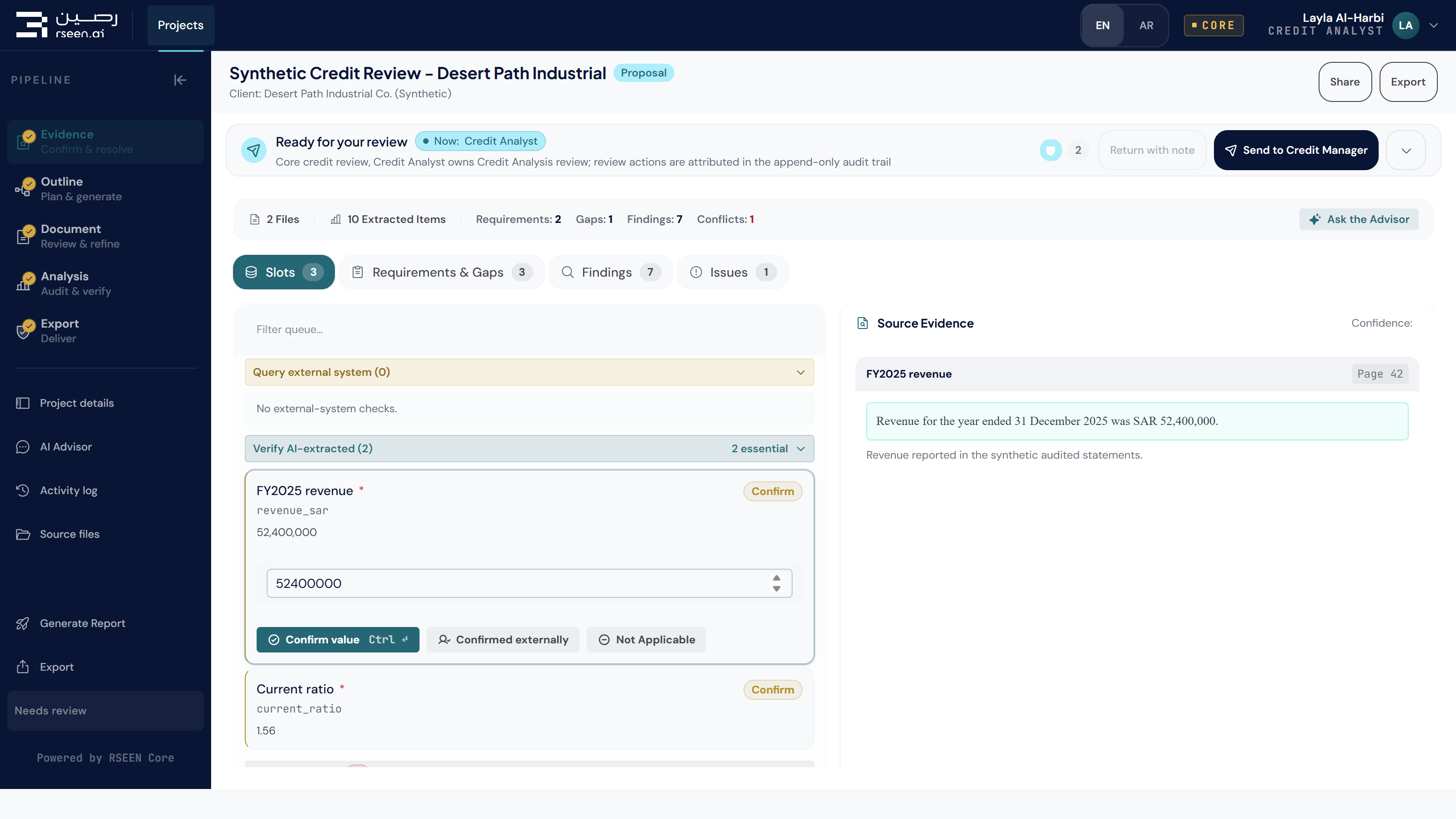This screenshot has width=1456, height=819.
Task: Click the Generate Report rocket icon
Action: [x=23, y=623]
